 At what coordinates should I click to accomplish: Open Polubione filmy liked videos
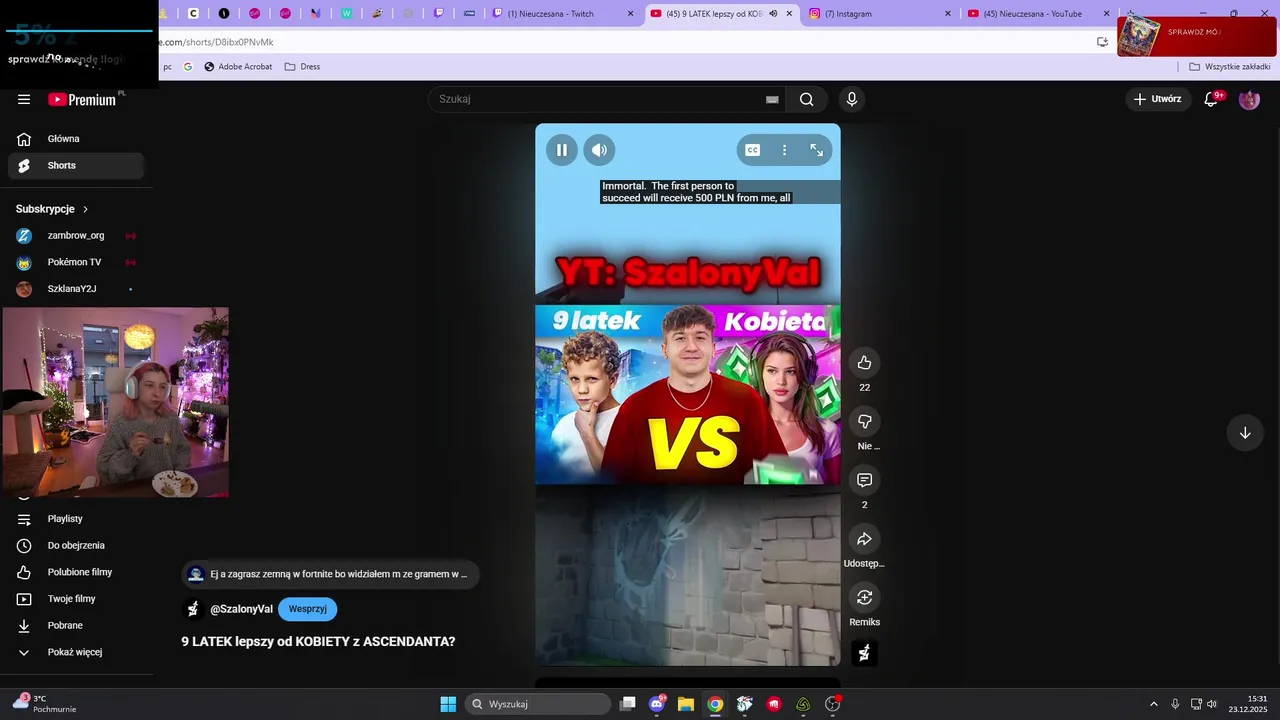coord(76,572)
